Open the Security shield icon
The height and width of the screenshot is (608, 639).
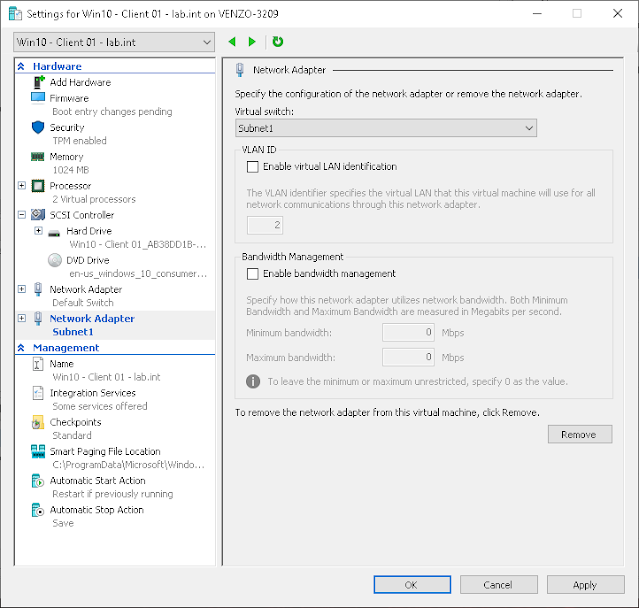(x=38, y=128)
